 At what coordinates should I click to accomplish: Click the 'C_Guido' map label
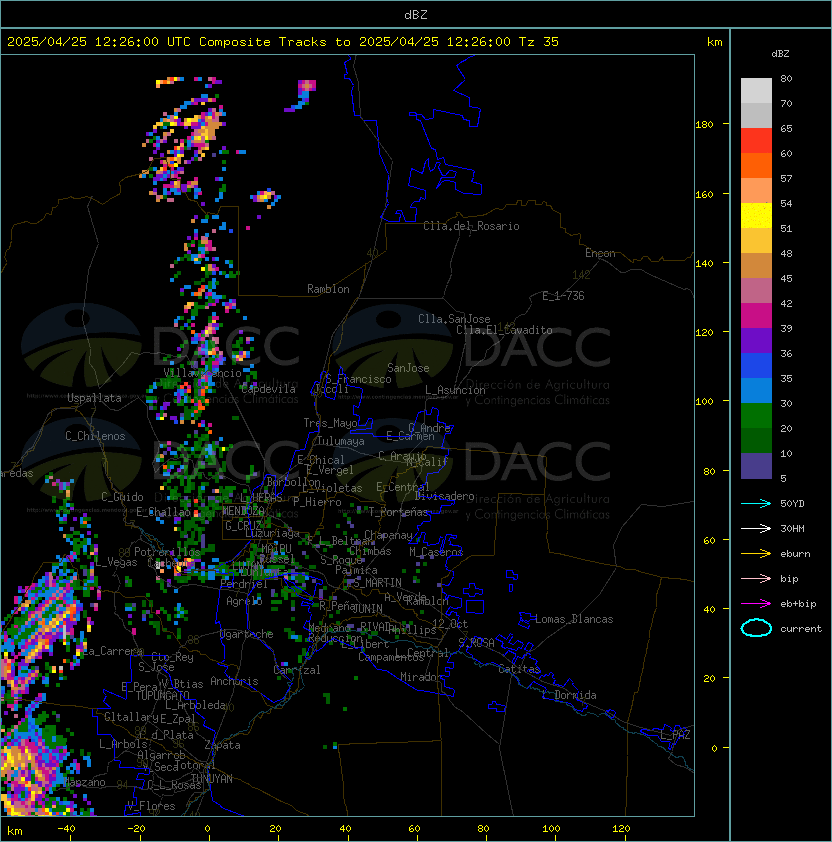click(x=122, y=497)
